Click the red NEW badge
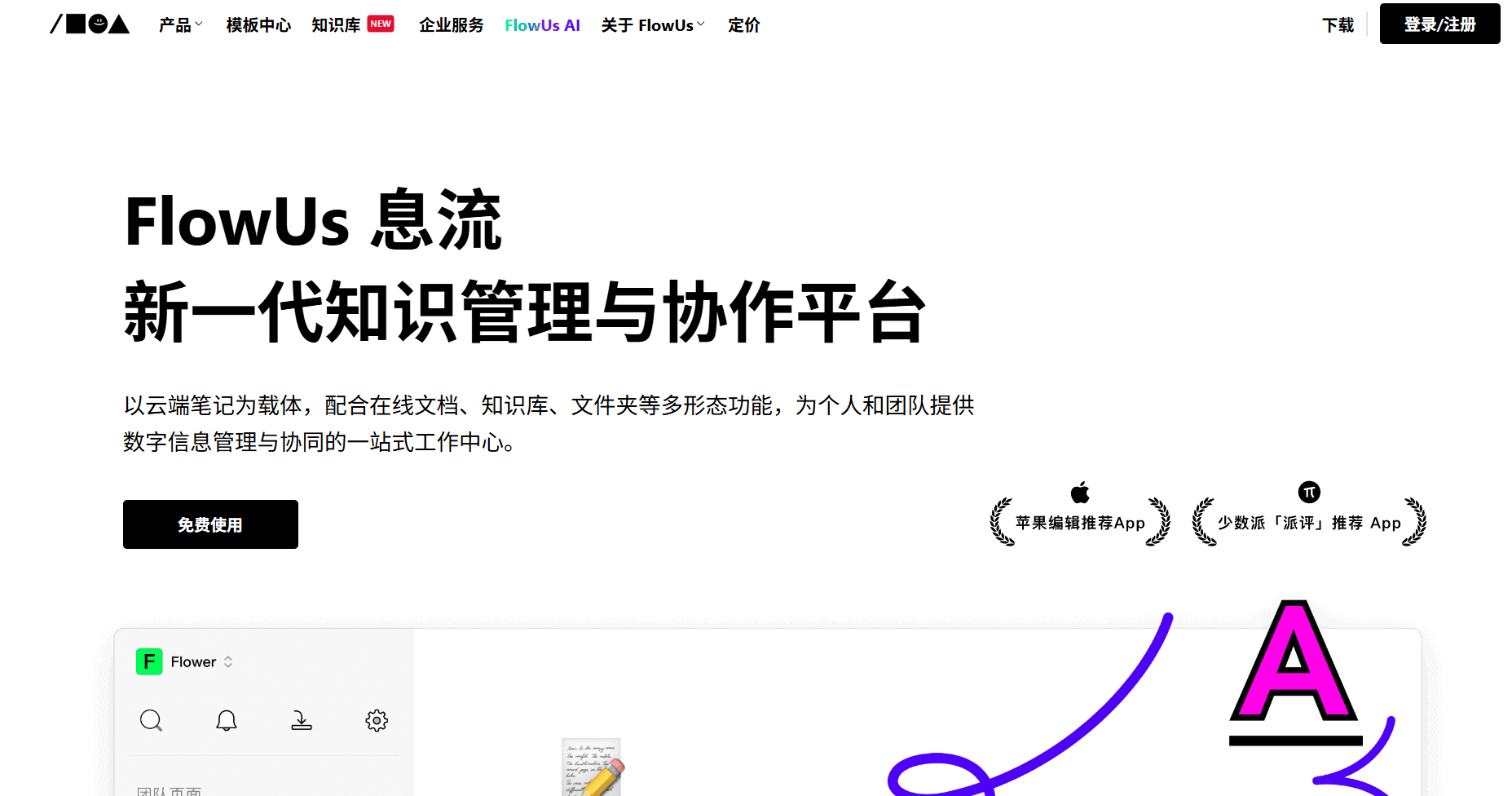 click(x=381, y=24)
